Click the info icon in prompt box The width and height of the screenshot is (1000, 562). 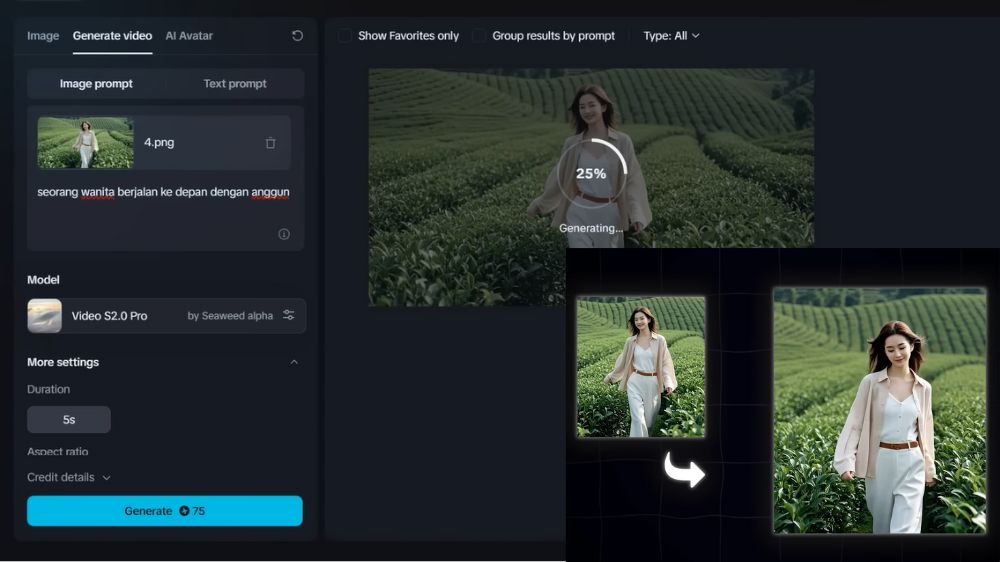coord(284,234)
